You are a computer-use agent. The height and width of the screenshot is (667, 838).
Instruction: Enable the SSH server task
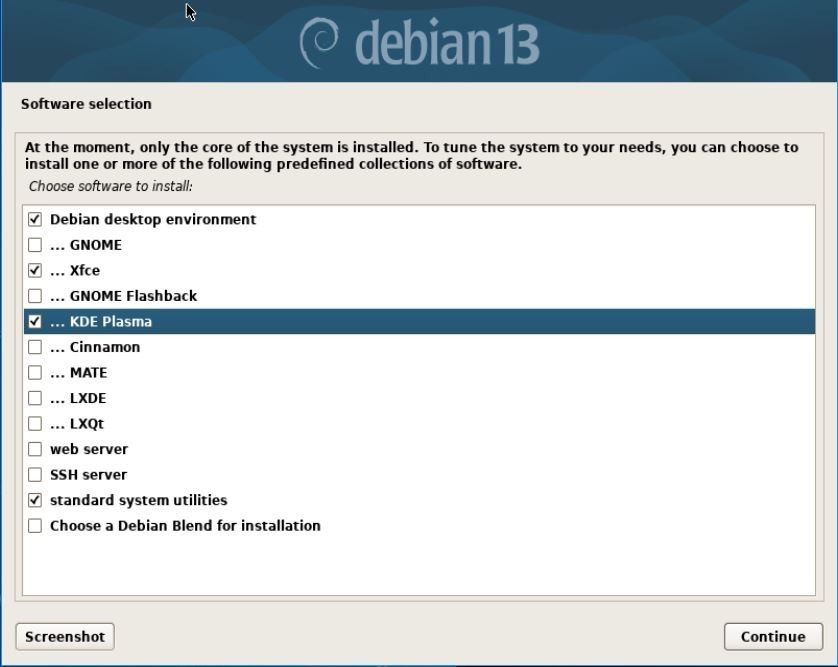(x=35, y=474)
